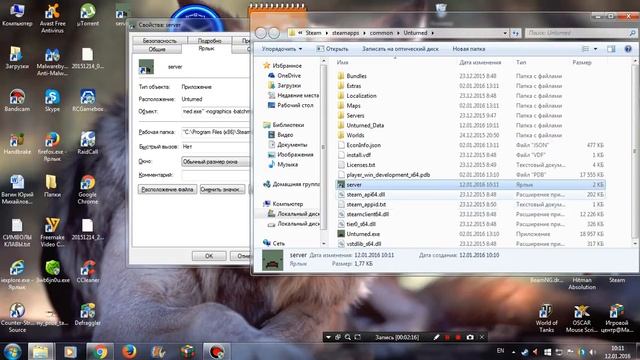The image size is (640, 360).
Task: Click the Рабочая папка input field
Action: click(216, 132)
